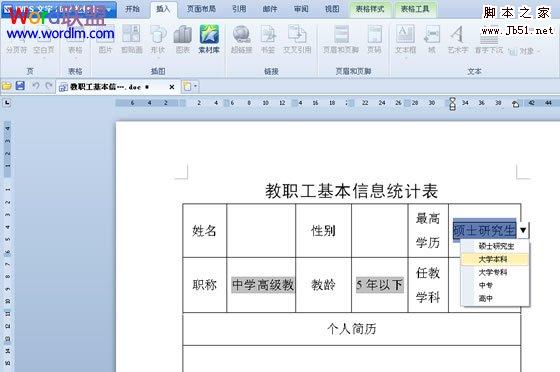This screenshot has width=560, height=372.
Task: Choose 高中 from the dropdown list
Action: [x=495, y=298]
